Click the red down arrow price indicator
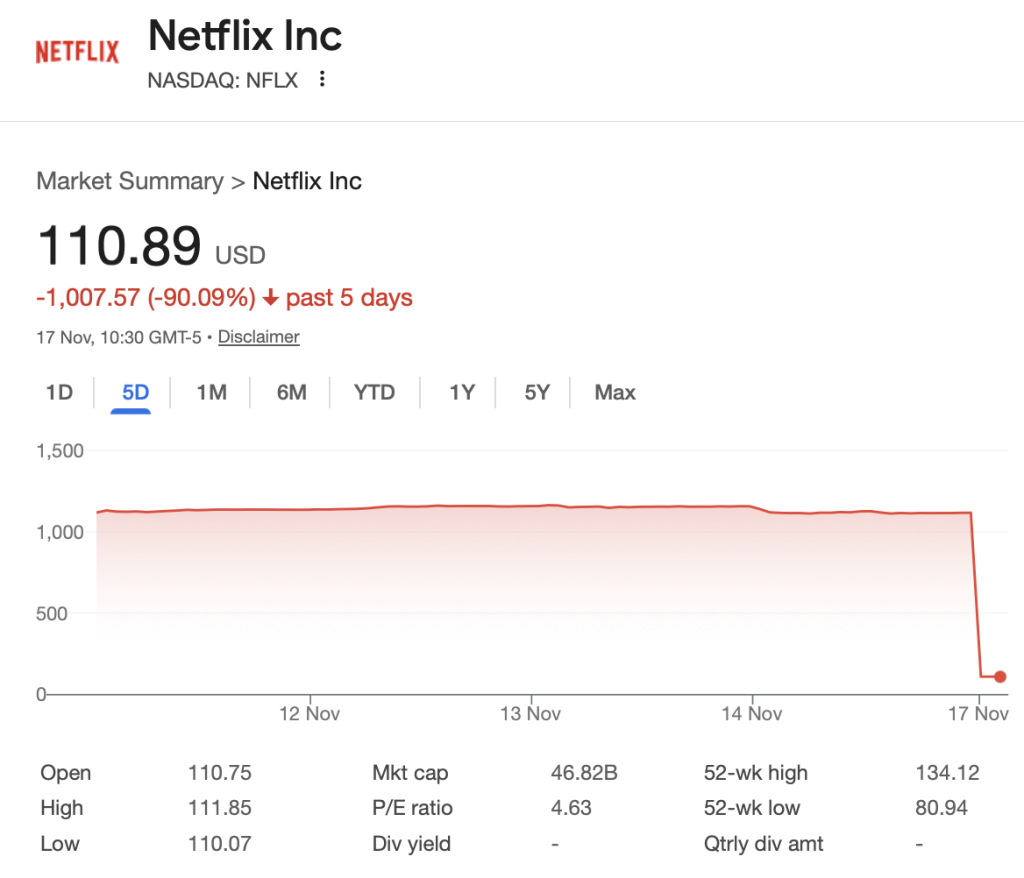1024x878 pixels. (270, 298)
